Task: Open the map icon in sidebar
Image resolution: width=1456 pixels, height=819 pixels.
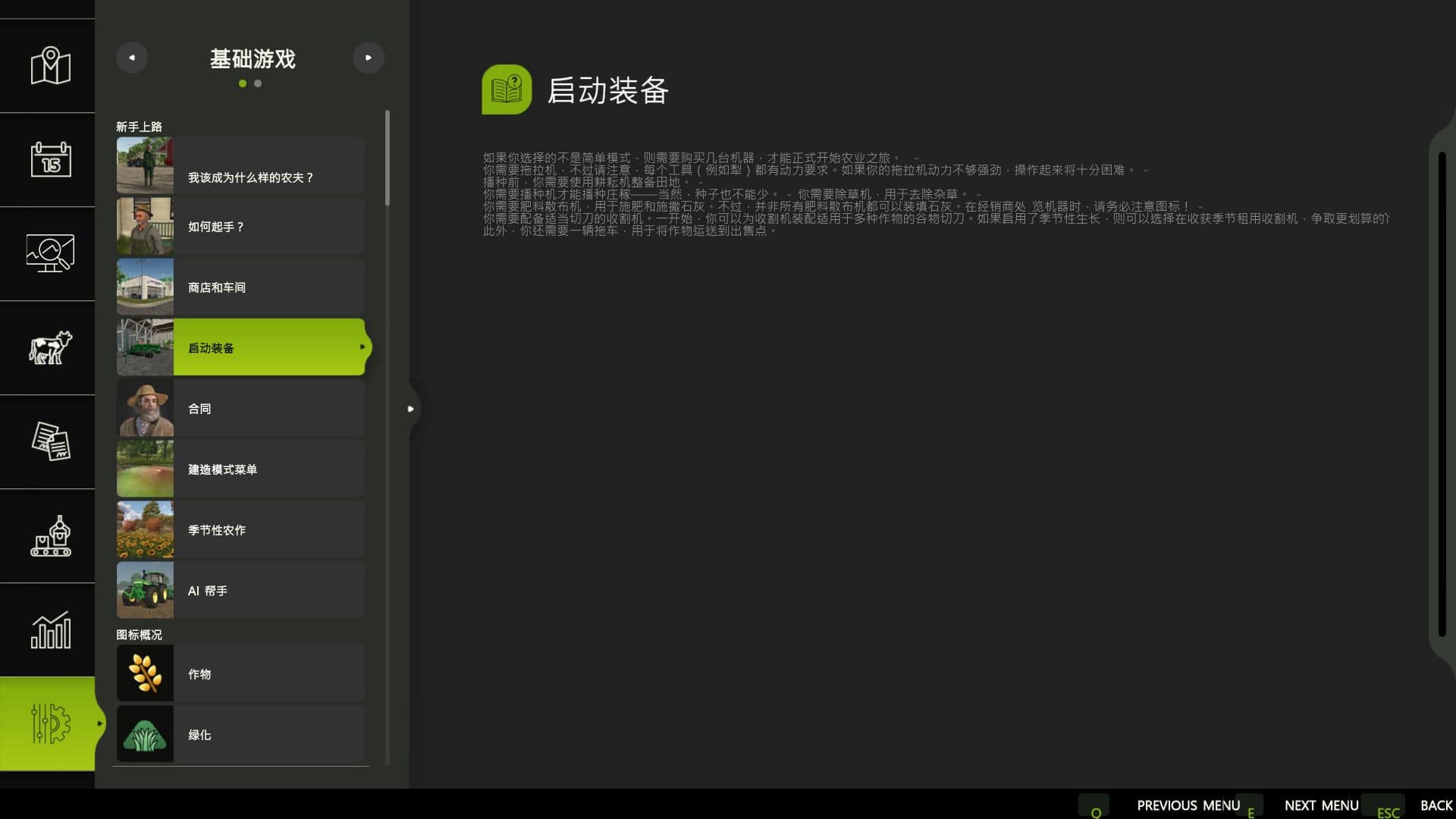Action: [50, 66]
